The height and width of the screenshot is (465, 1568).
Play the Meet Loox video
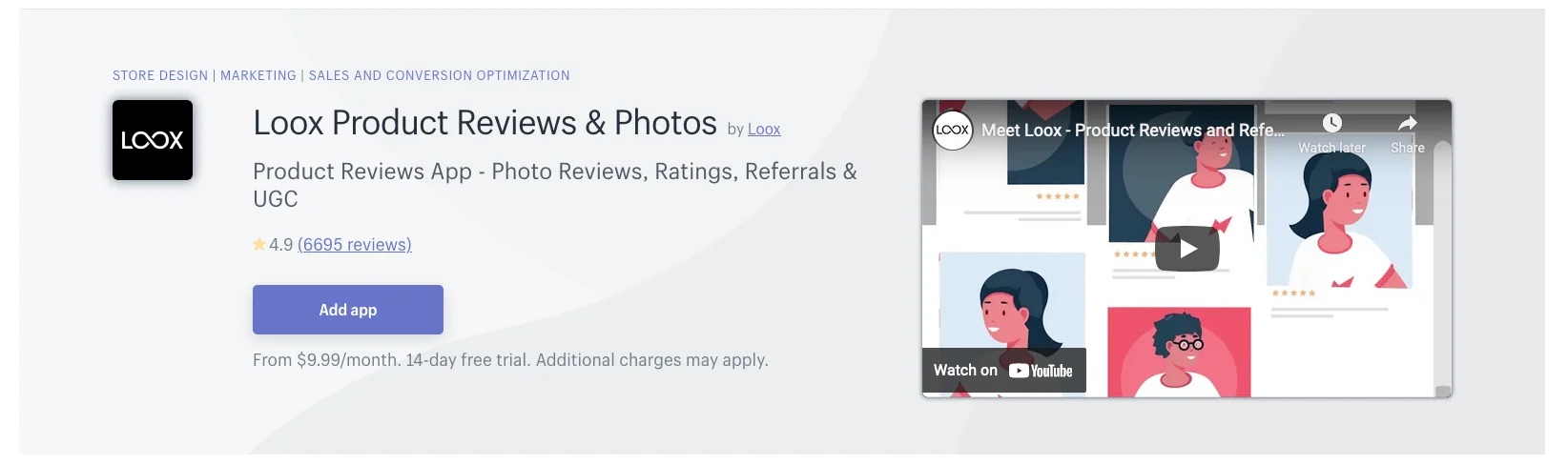1186,249
